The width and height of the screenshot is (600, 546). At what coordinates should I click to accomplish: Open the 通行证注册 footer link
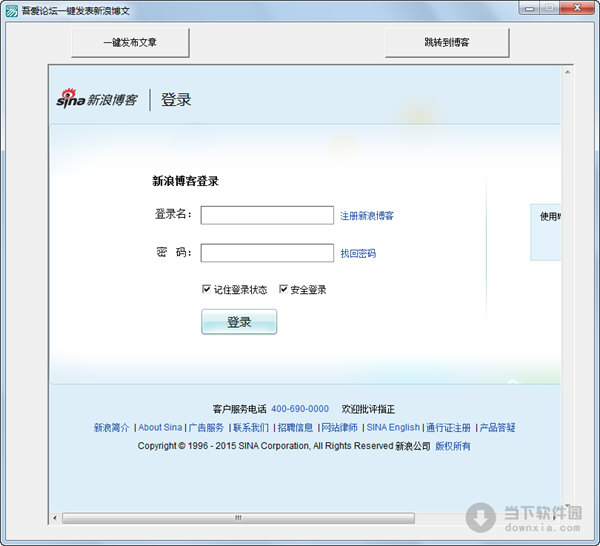coord(448,427)
